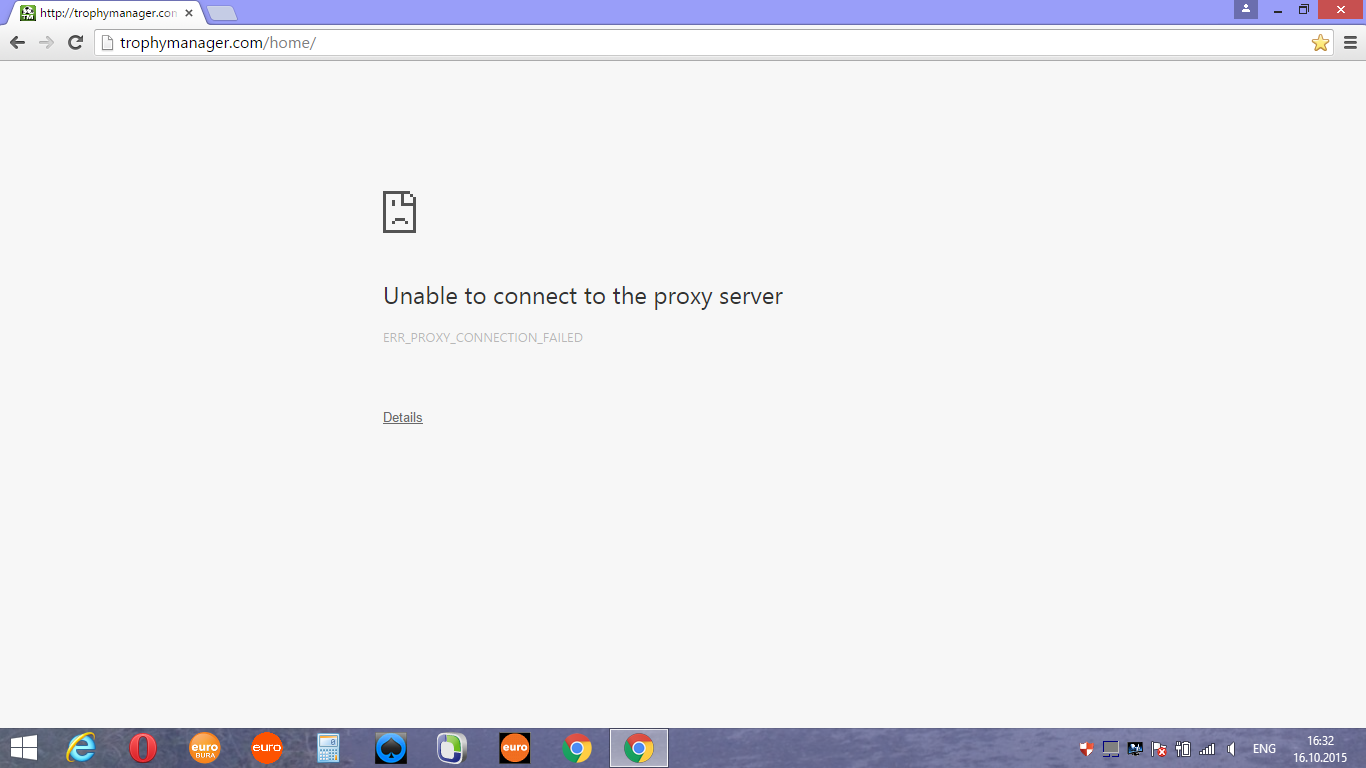Click the active Chrome window taskbar icon

pyautogui.click(x=639, y=748)
